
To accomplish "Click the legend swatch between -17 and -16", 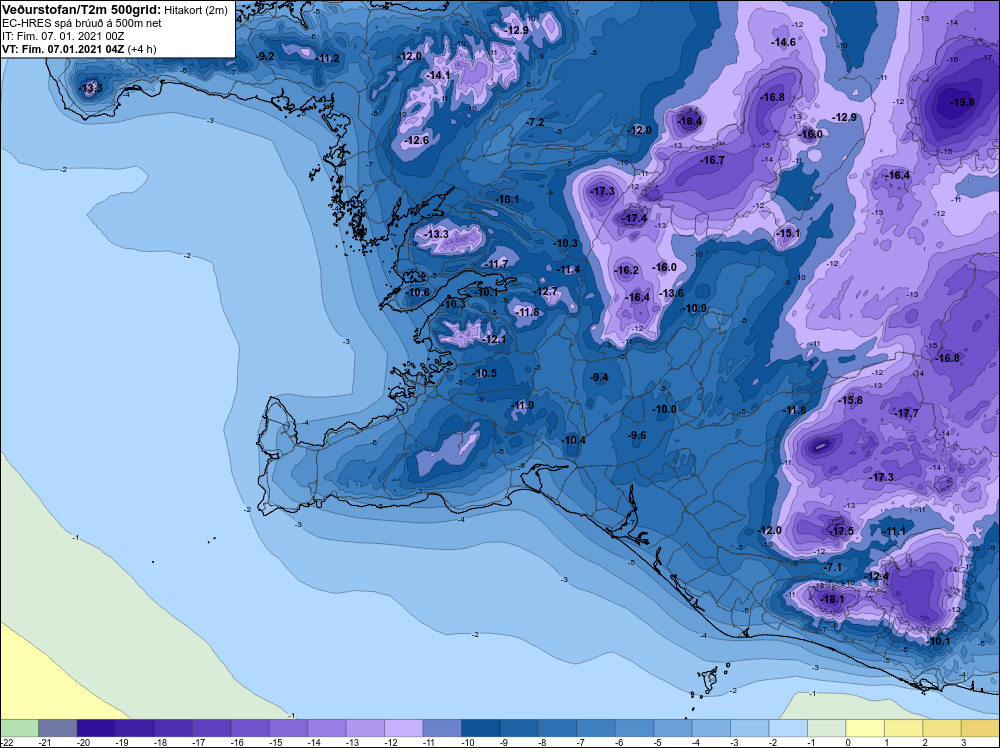I will click(x=211, y=728).
